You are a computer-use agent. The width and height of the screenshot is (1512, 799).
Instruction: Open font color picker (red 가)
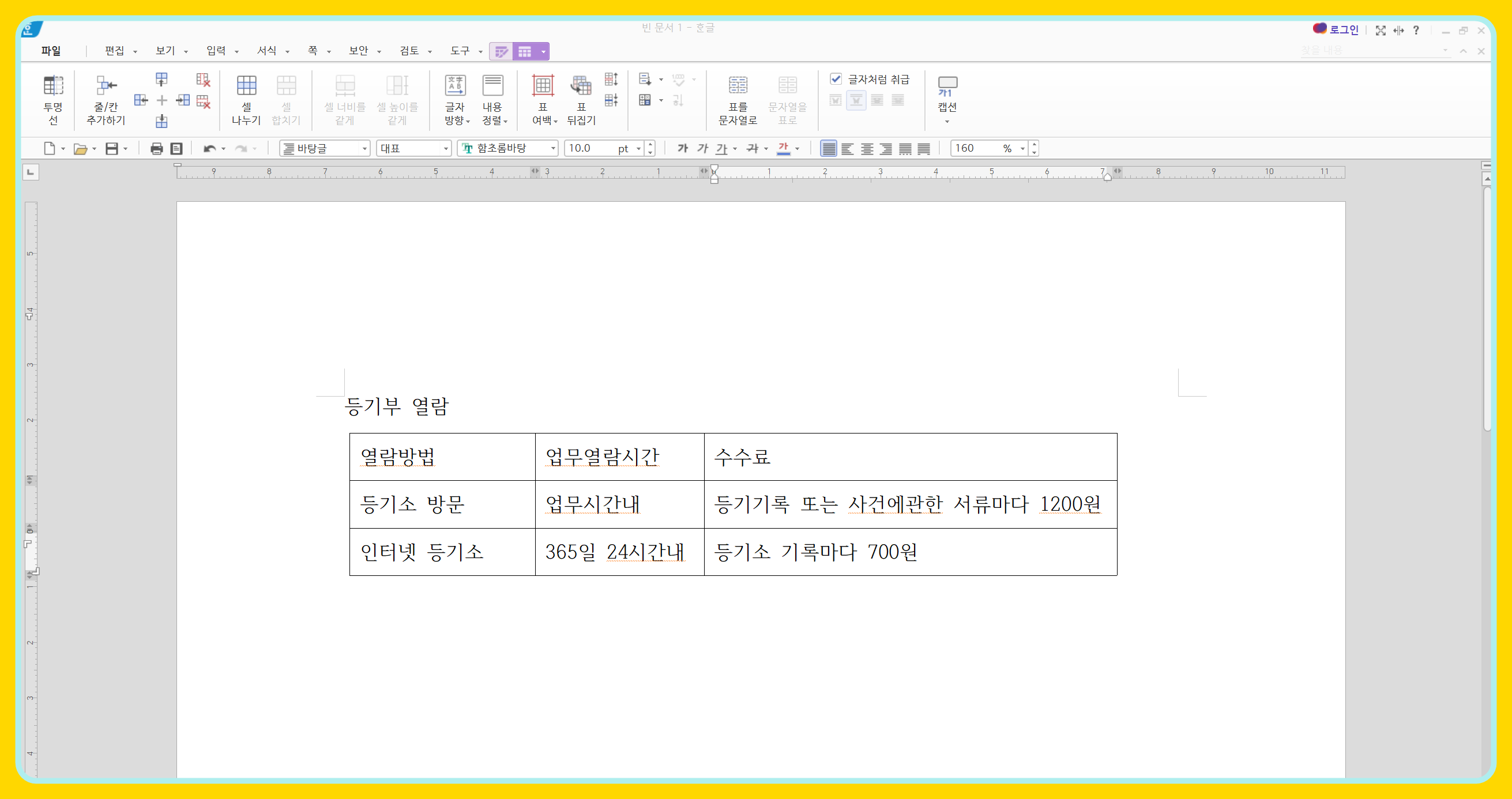tap(797, 149)
